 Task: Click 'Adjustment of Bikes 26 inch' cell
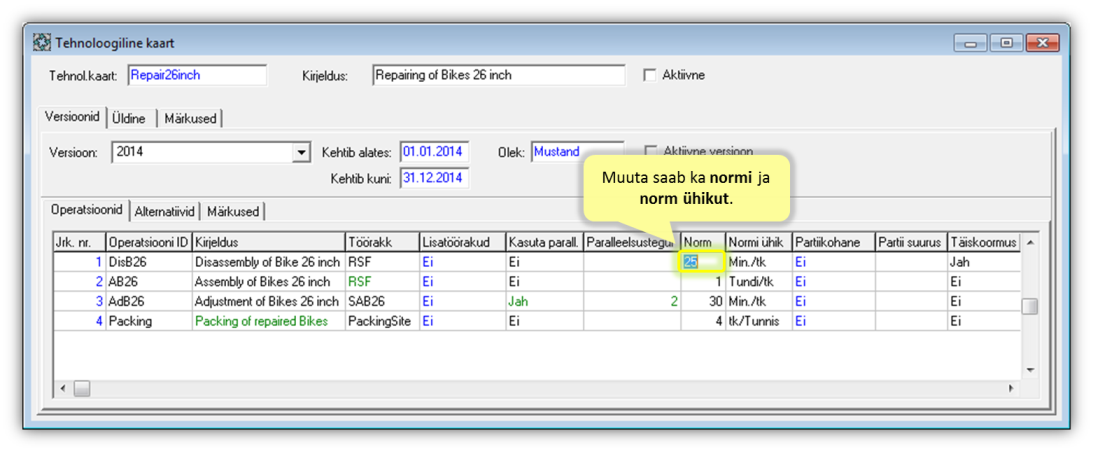(x=268, y=301)
